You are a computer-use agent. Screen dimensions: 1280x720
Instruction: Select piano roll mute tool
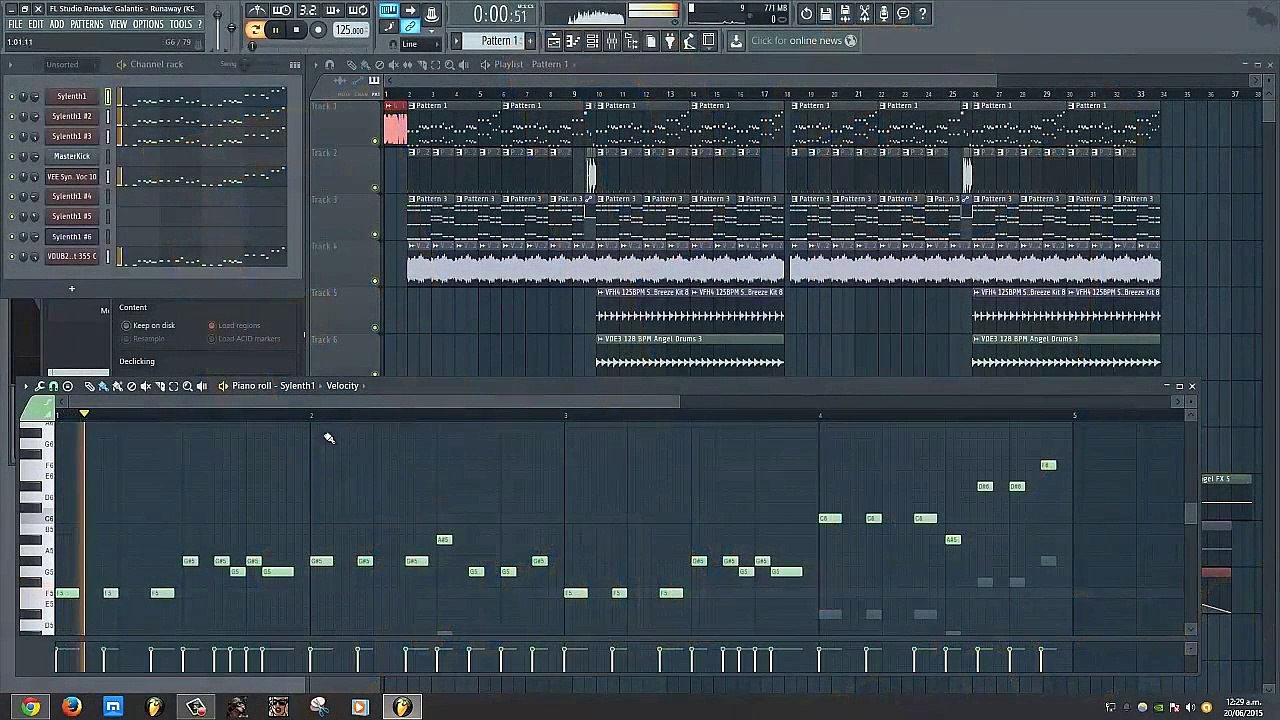click(145, 386)
